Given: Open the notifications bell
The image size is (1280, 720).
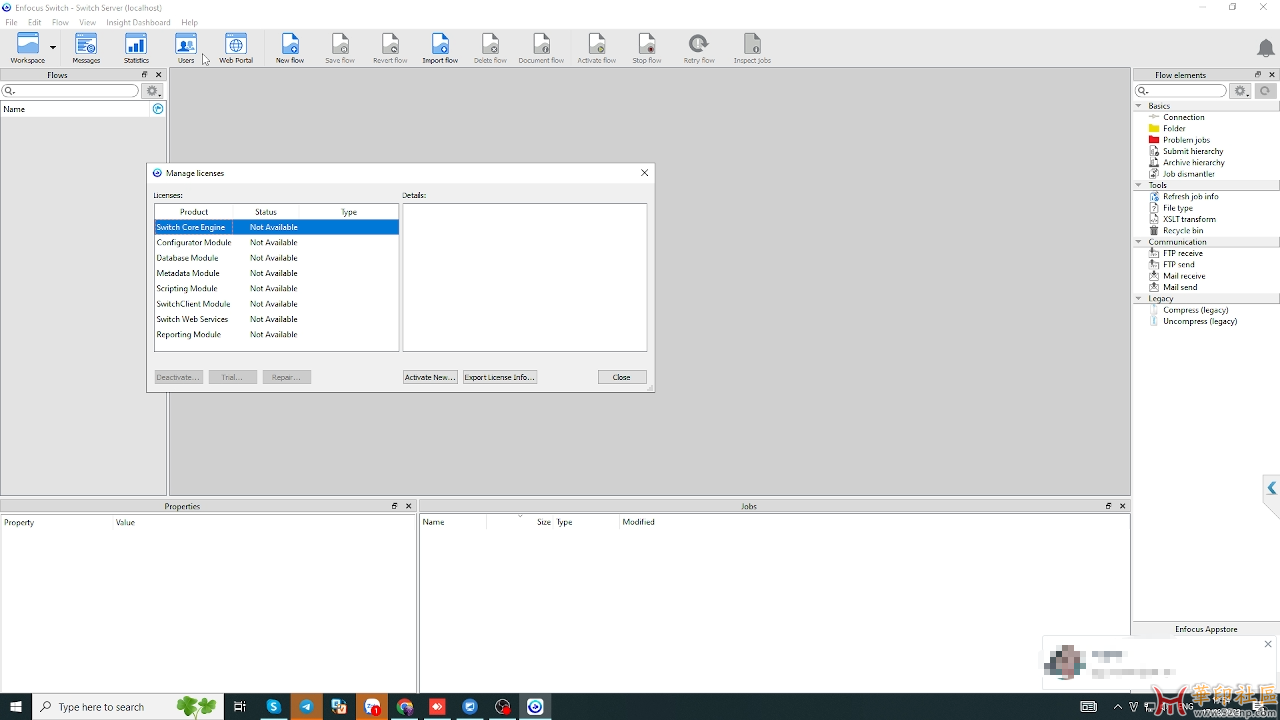Looking at the screenshot, I should [x=1265, y=48].
